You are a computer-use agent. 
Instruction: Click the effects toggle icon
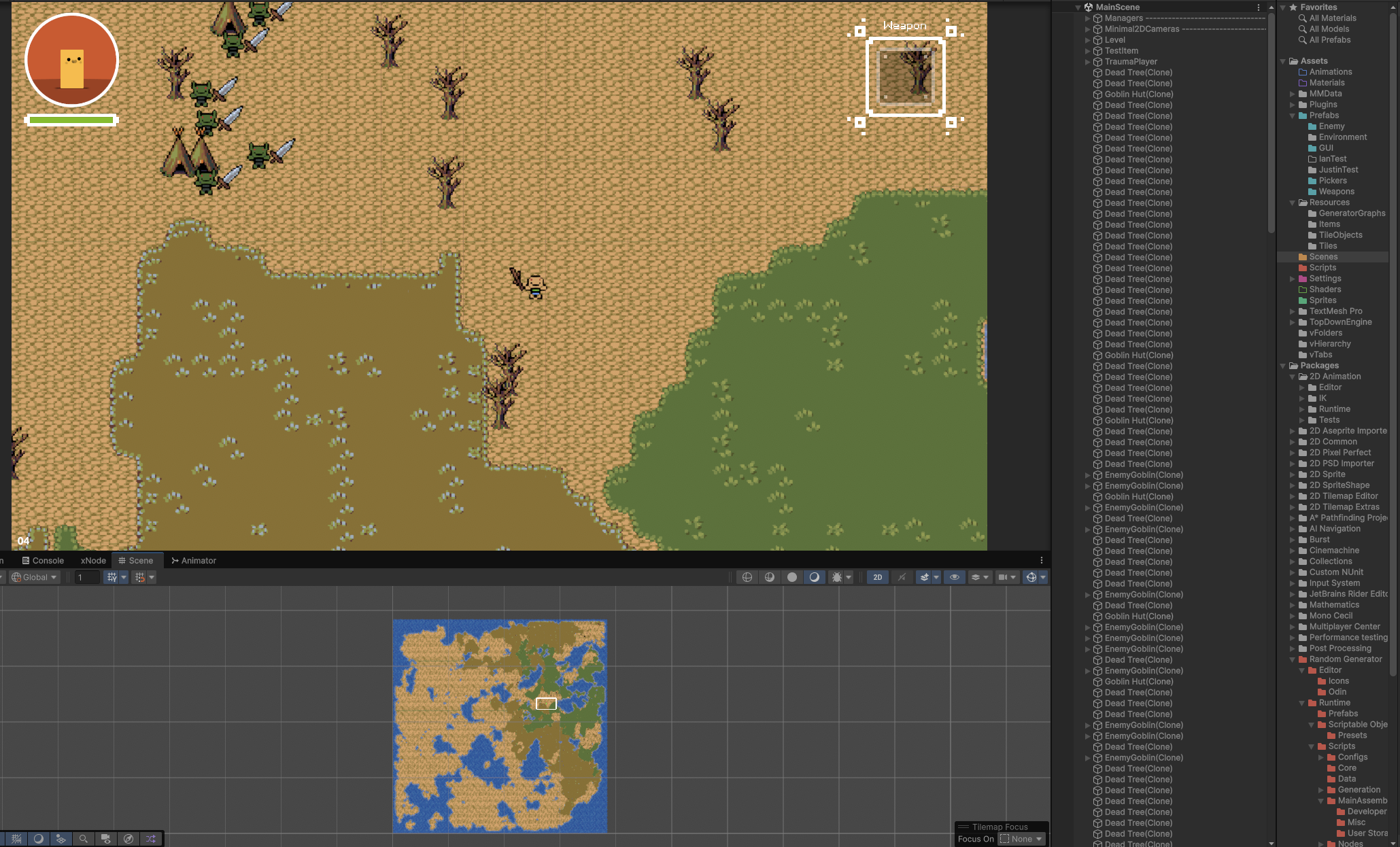point(924,577)
